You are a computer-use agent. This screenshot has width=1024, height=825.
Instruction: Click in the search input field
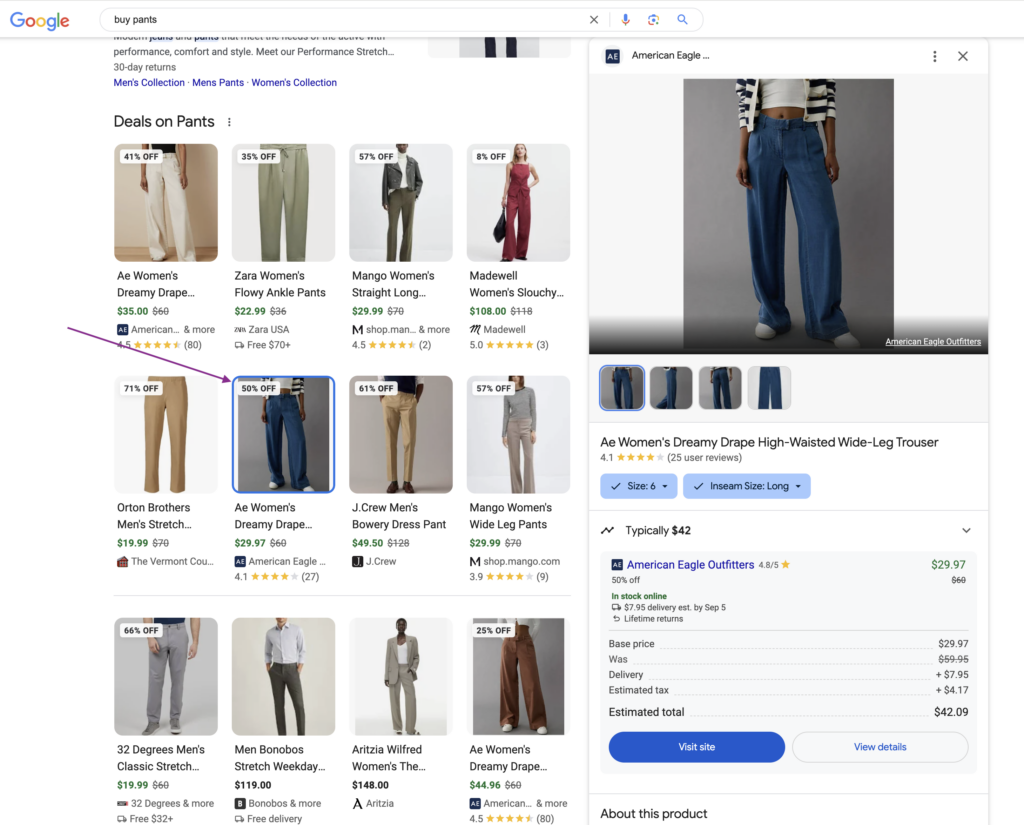coord(340,20)
